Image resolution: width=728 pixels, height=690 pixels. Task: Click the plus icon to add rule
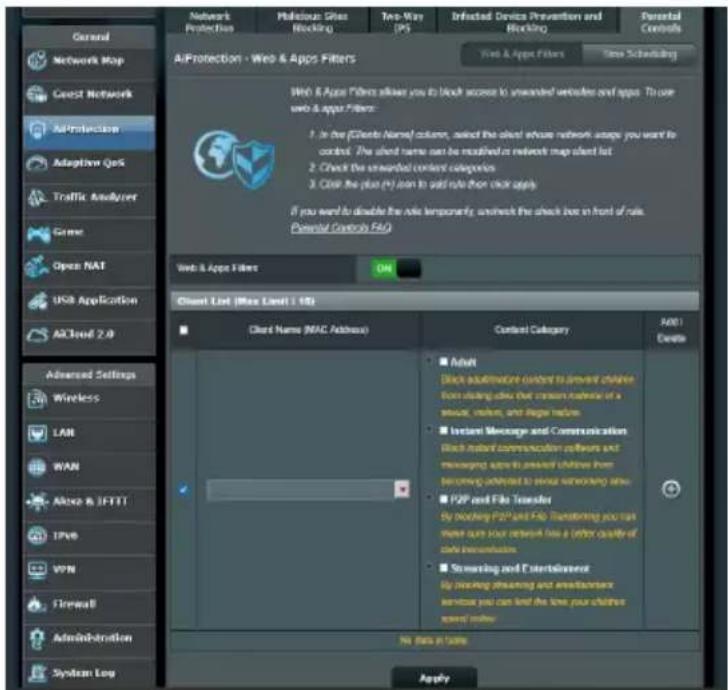[x=670, y=489]
